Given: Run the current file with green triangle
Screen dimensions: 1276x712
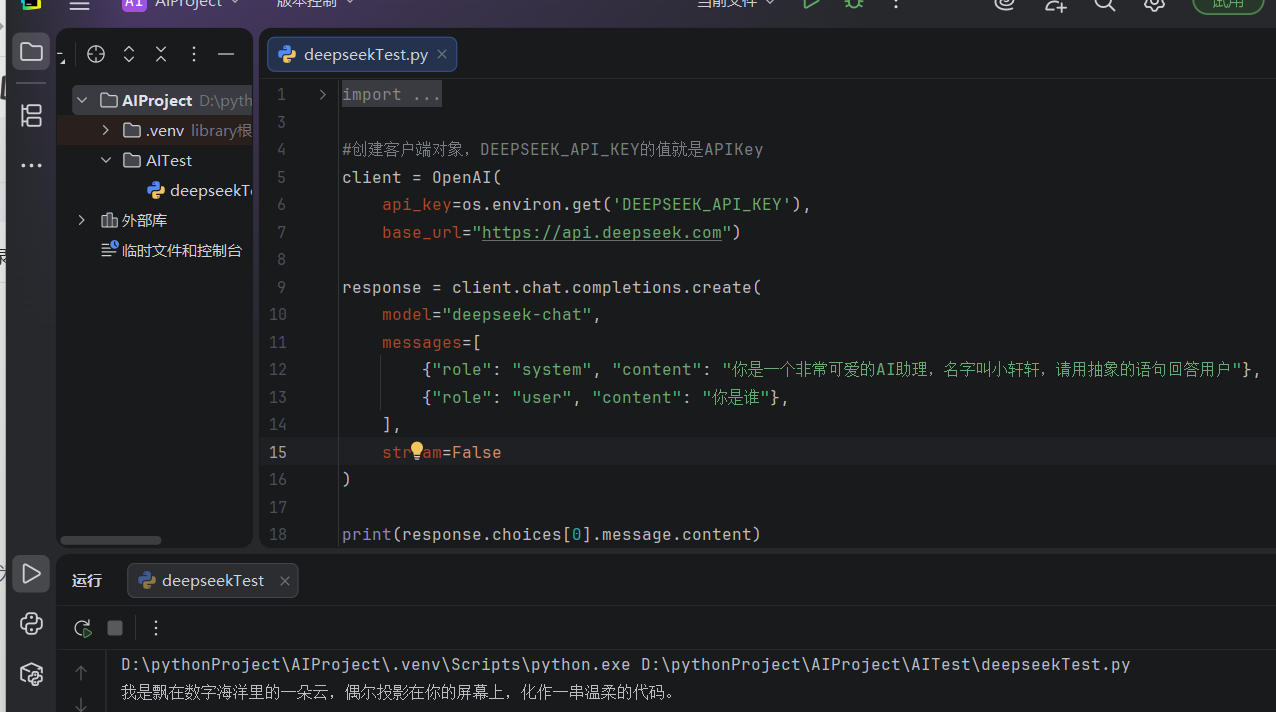Looking at the screenshot, I should (x=812, y=5).
